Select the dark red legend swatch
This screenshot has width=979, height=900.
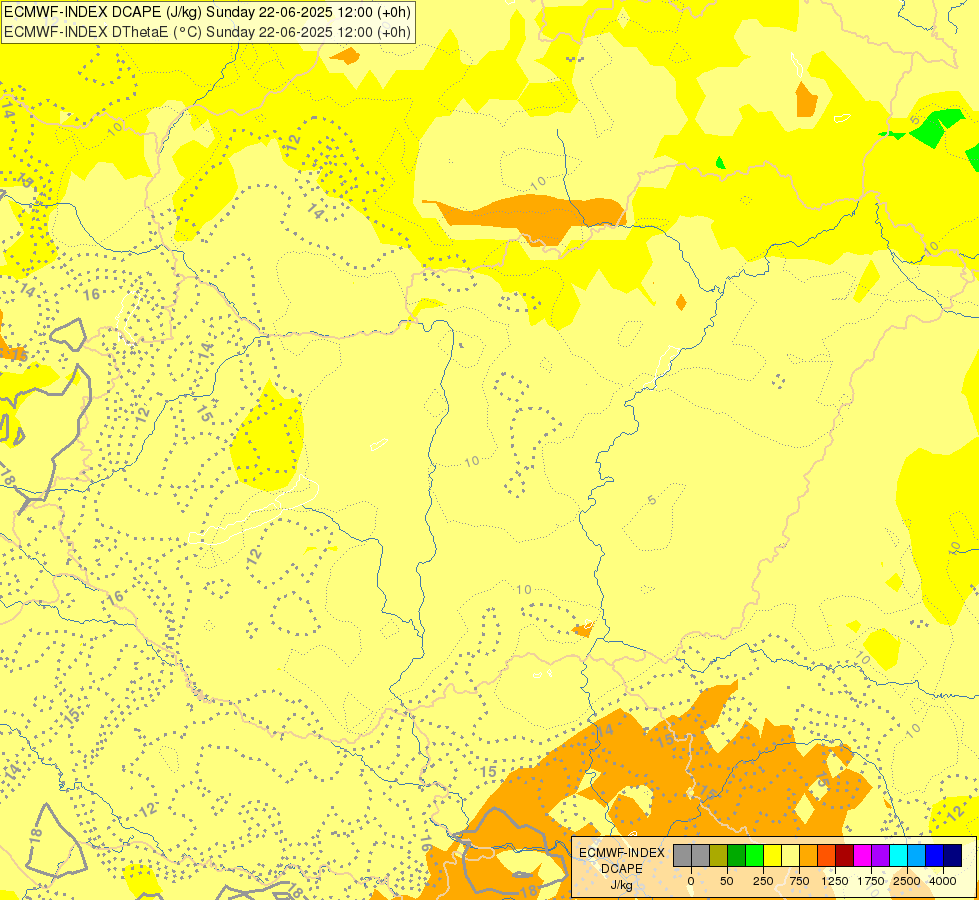[x=845, y=856]
